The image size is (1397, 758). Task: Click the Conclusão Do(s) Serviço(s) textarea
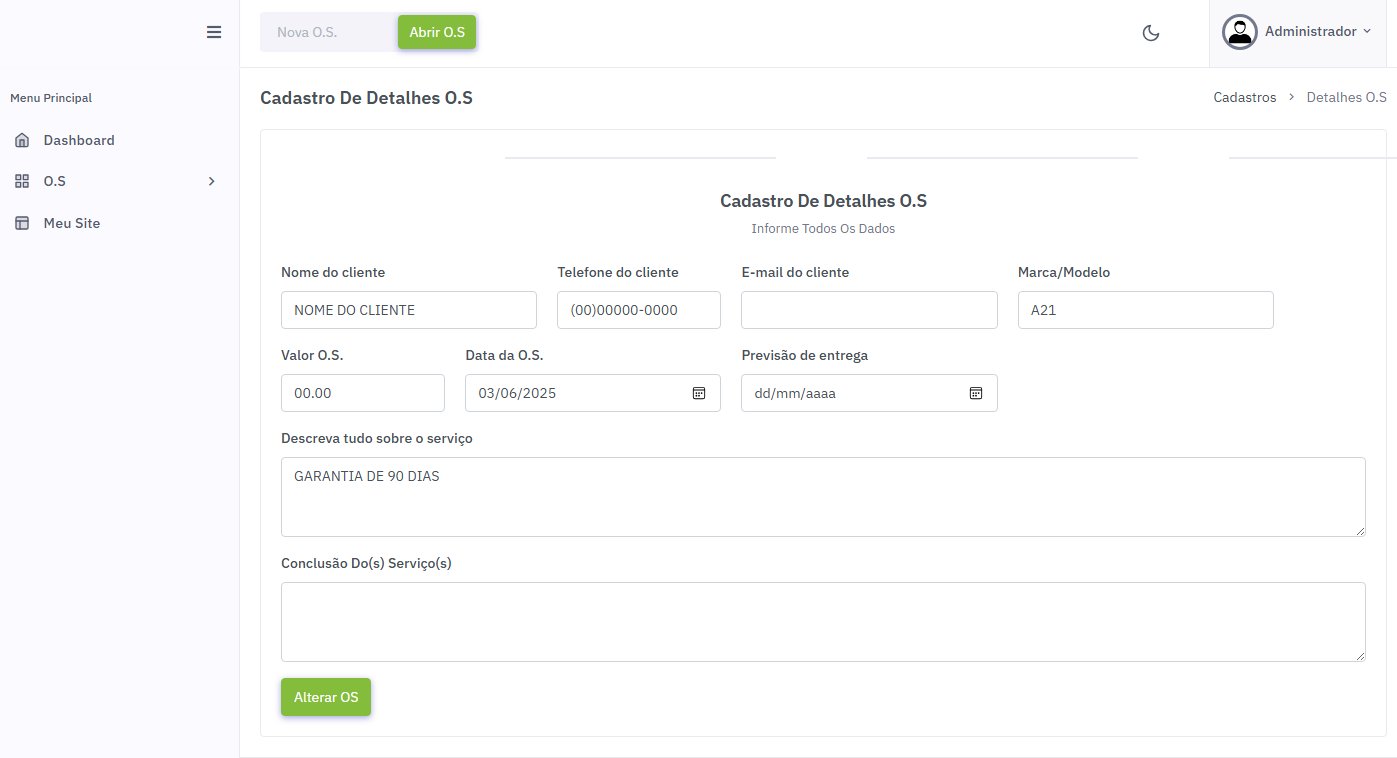(x=822, y=621)
